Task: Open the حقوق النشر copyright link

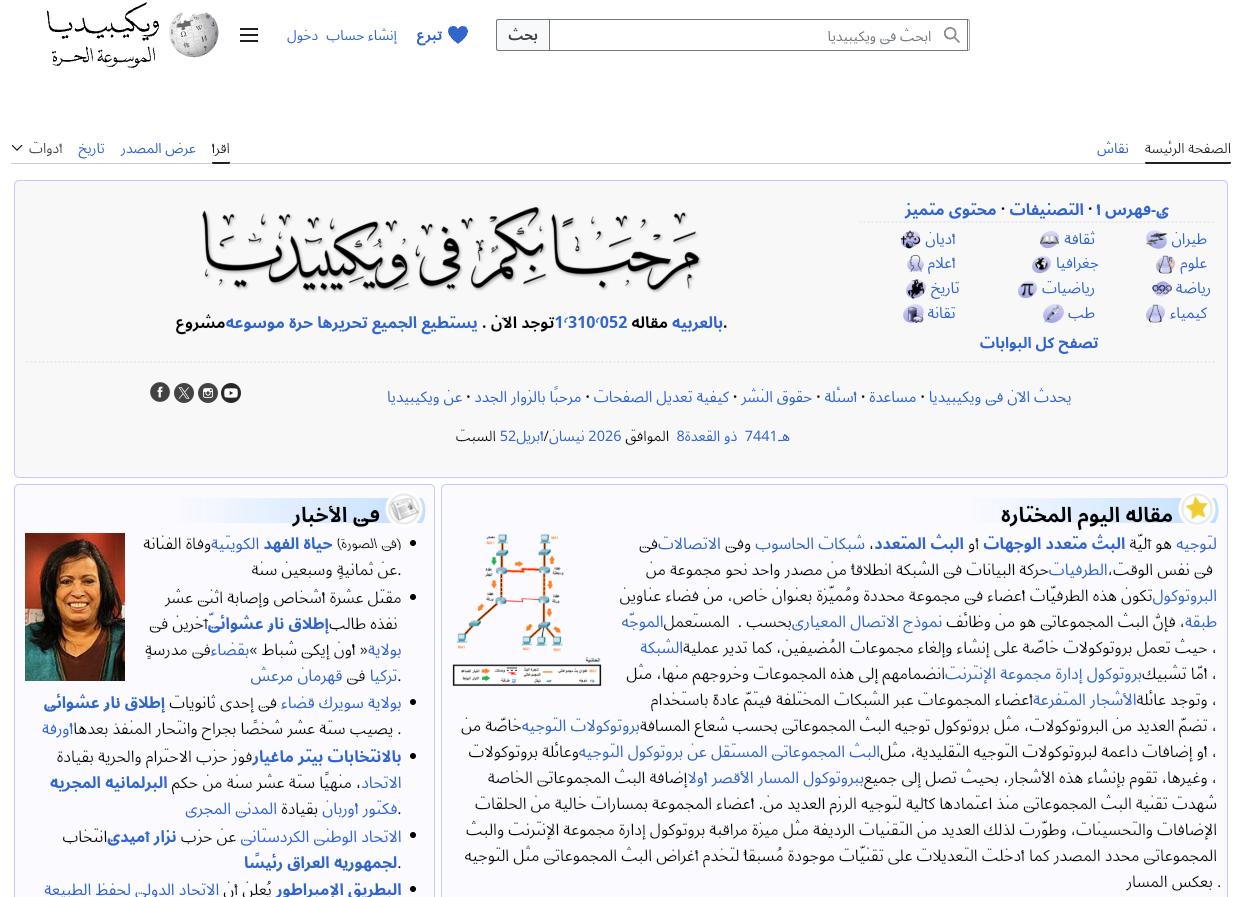Action: pos(777,397)
